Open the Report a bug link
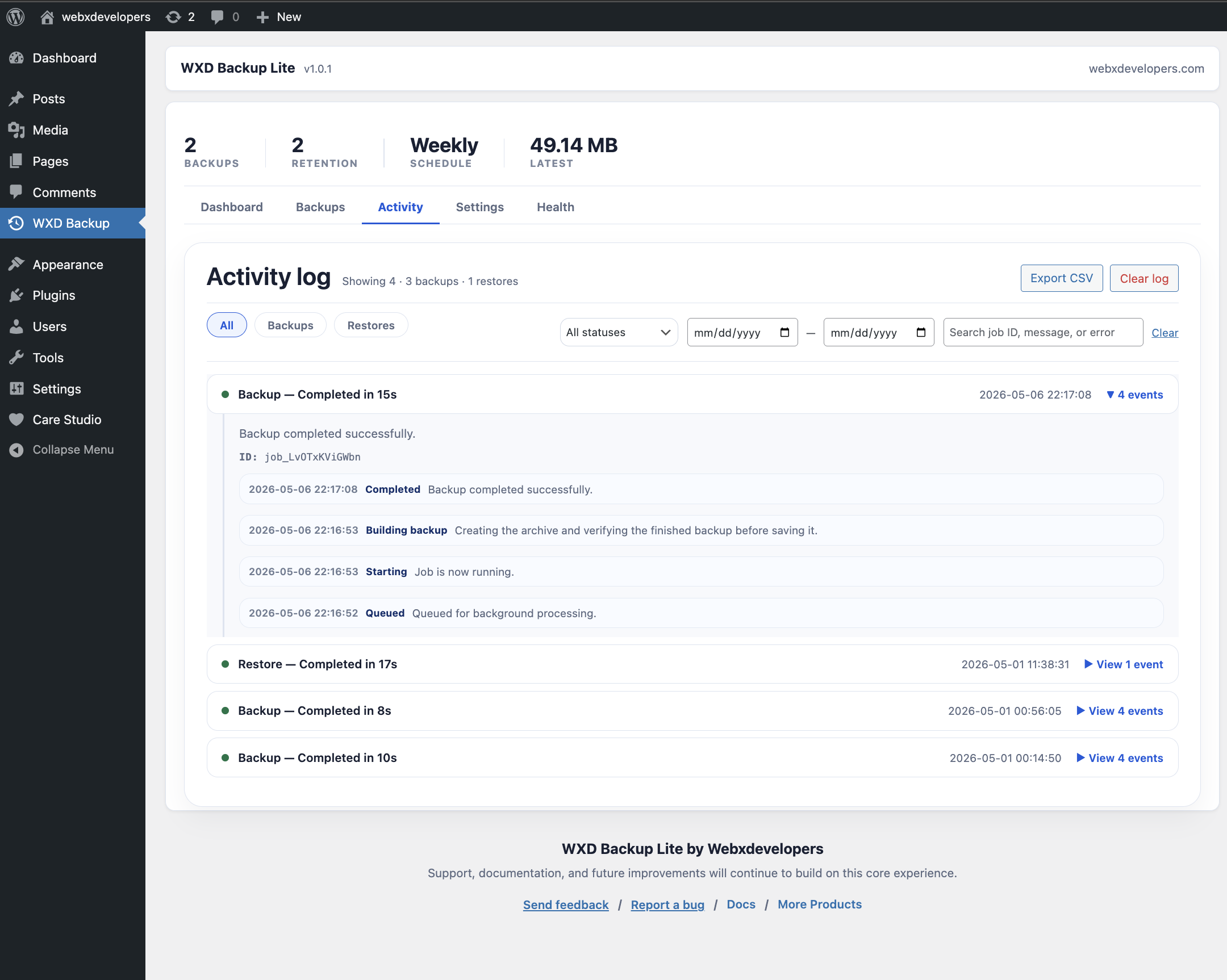Image resolution: width=1227 pixels, height=980 pixels. point(667,904)
